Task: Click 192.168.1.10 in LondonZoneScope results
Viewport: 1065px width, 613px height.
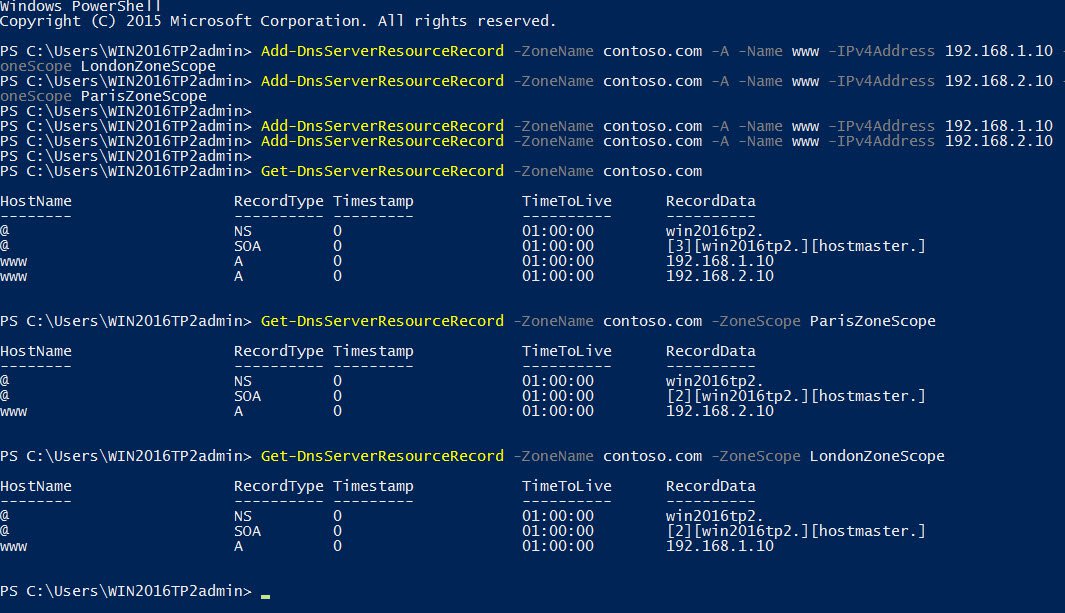Action: (x=719, y=546)
